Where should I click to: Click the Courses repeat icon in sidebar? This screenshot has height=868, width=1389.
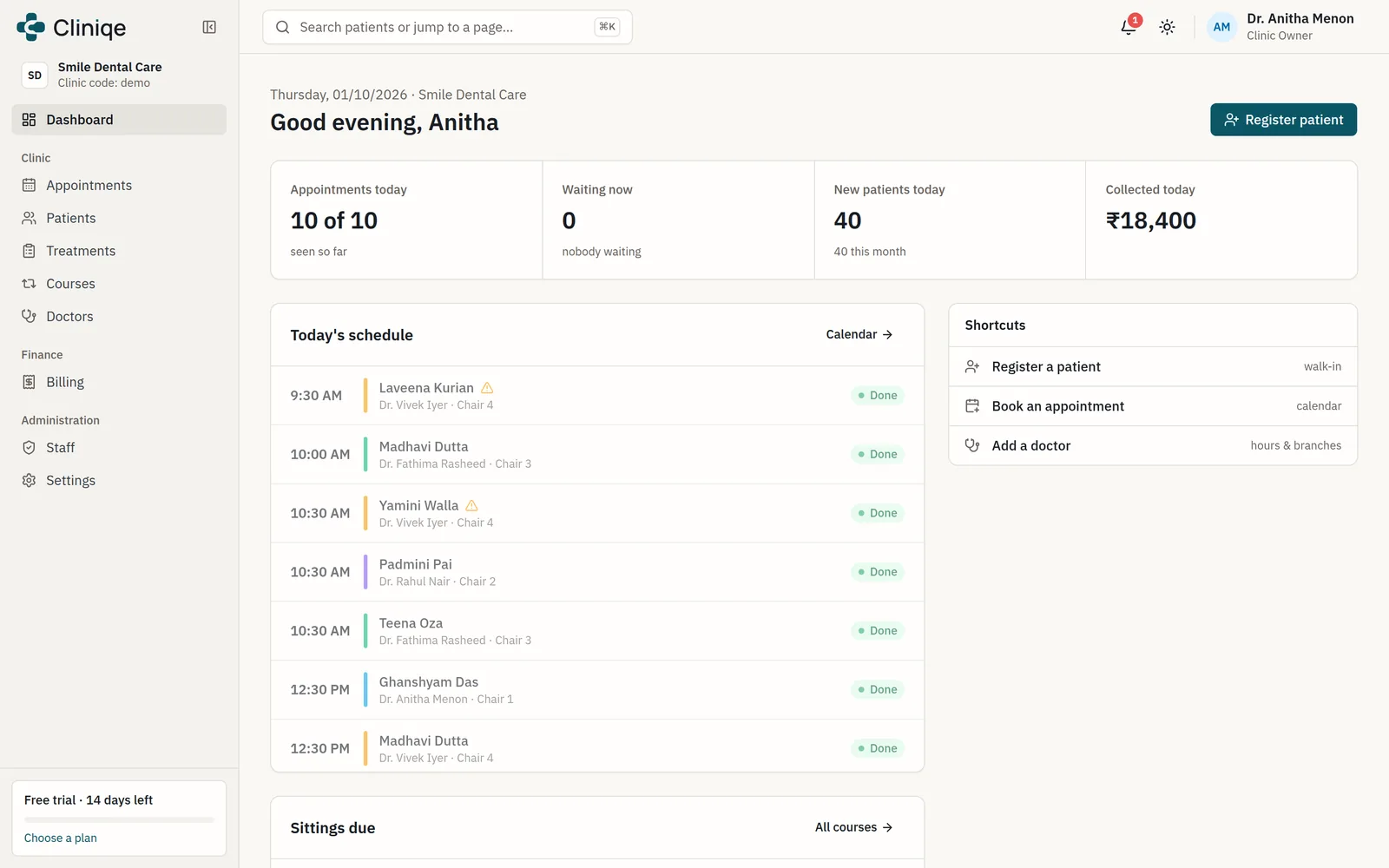pos(29,284)
